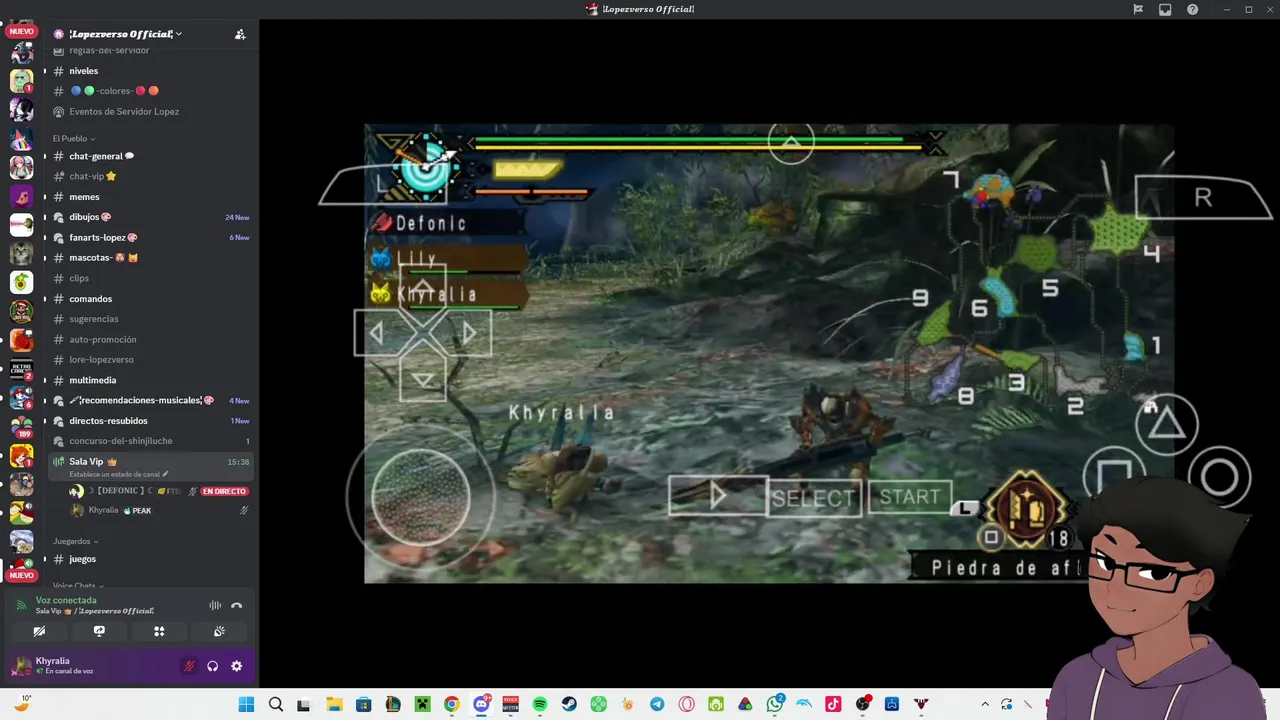1280x720 pixels.
Task: Click the EN DIRECTO live badge
Action: (224, 491)
